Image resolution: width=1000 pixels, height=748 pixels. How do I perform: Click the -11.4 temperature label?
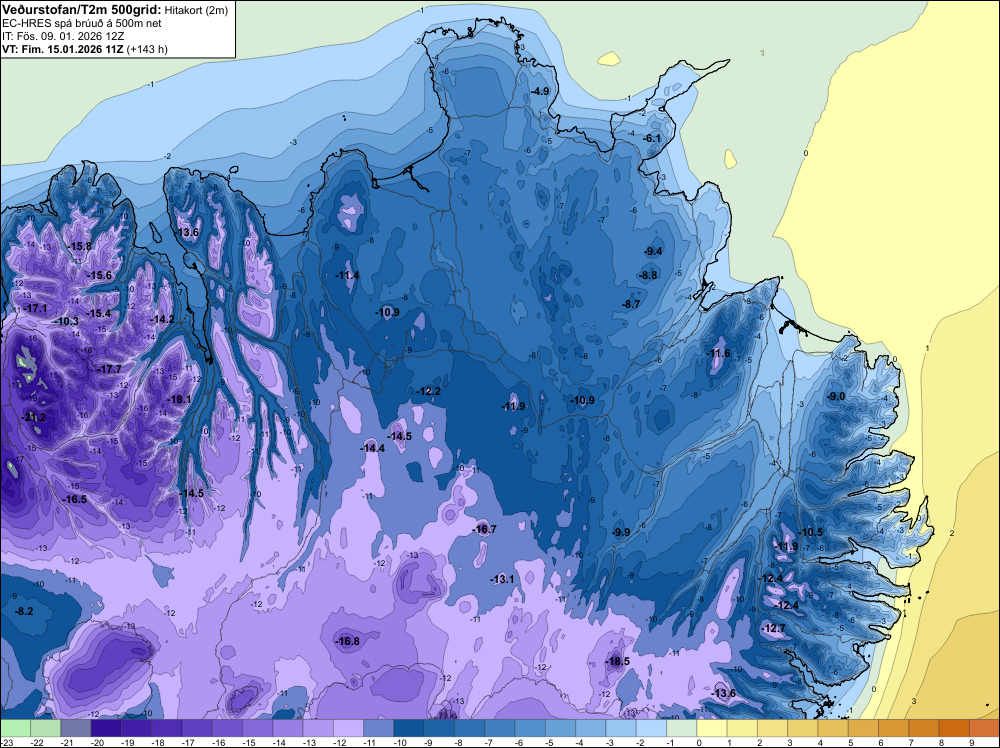(x=348, y=275)
